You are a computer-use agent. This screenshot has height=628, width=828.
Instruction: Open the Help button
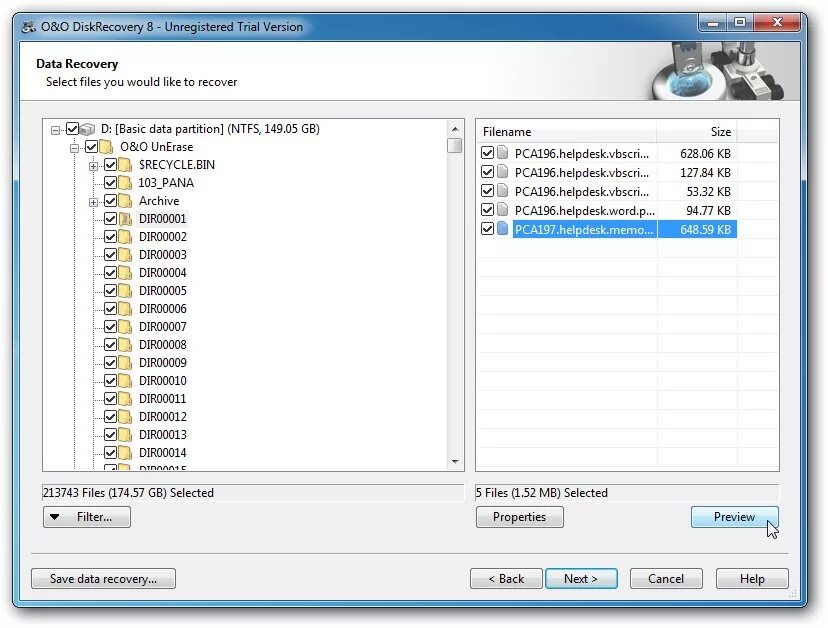[752, 578]
